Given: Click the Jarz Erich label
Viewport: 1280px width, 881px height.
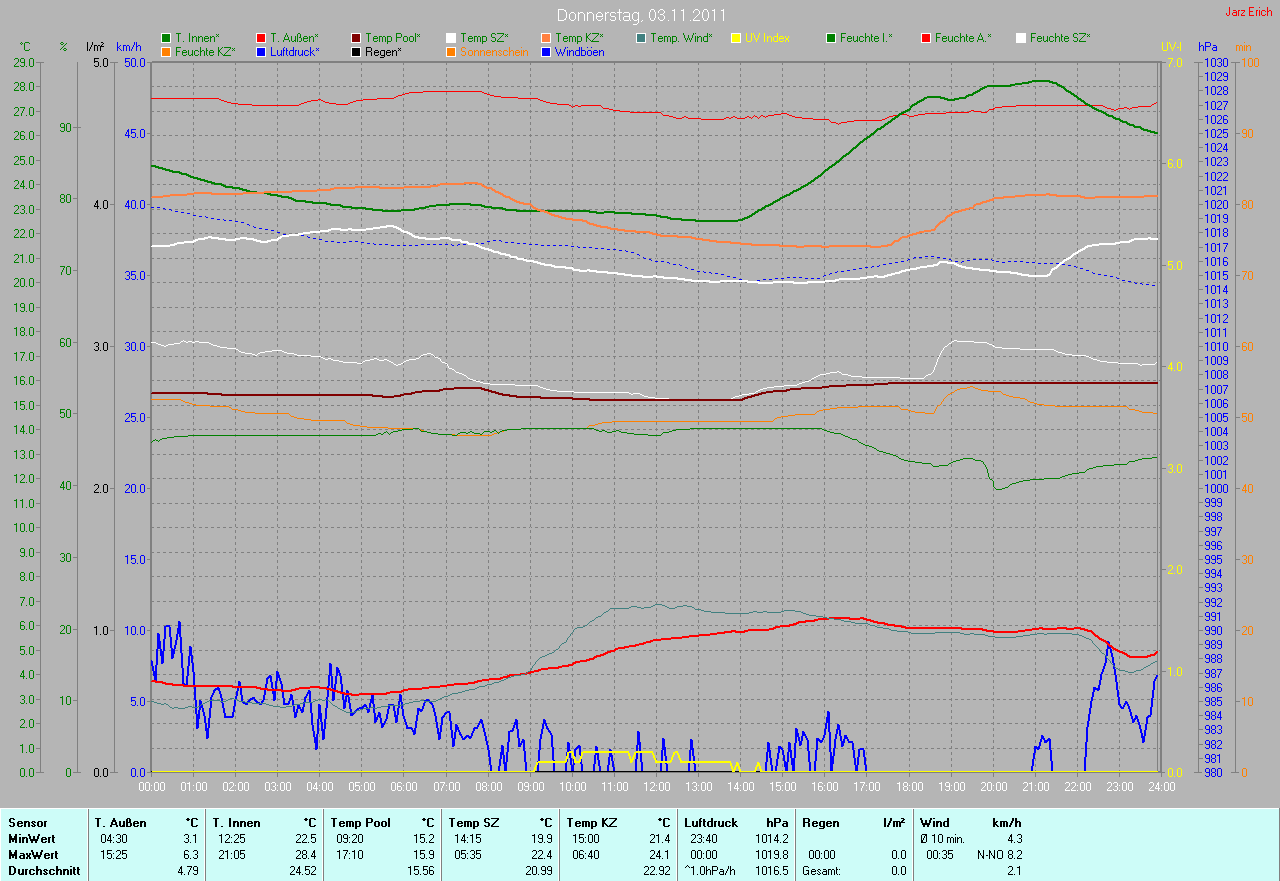Looking at the screenshot, I should (1249, 12).
